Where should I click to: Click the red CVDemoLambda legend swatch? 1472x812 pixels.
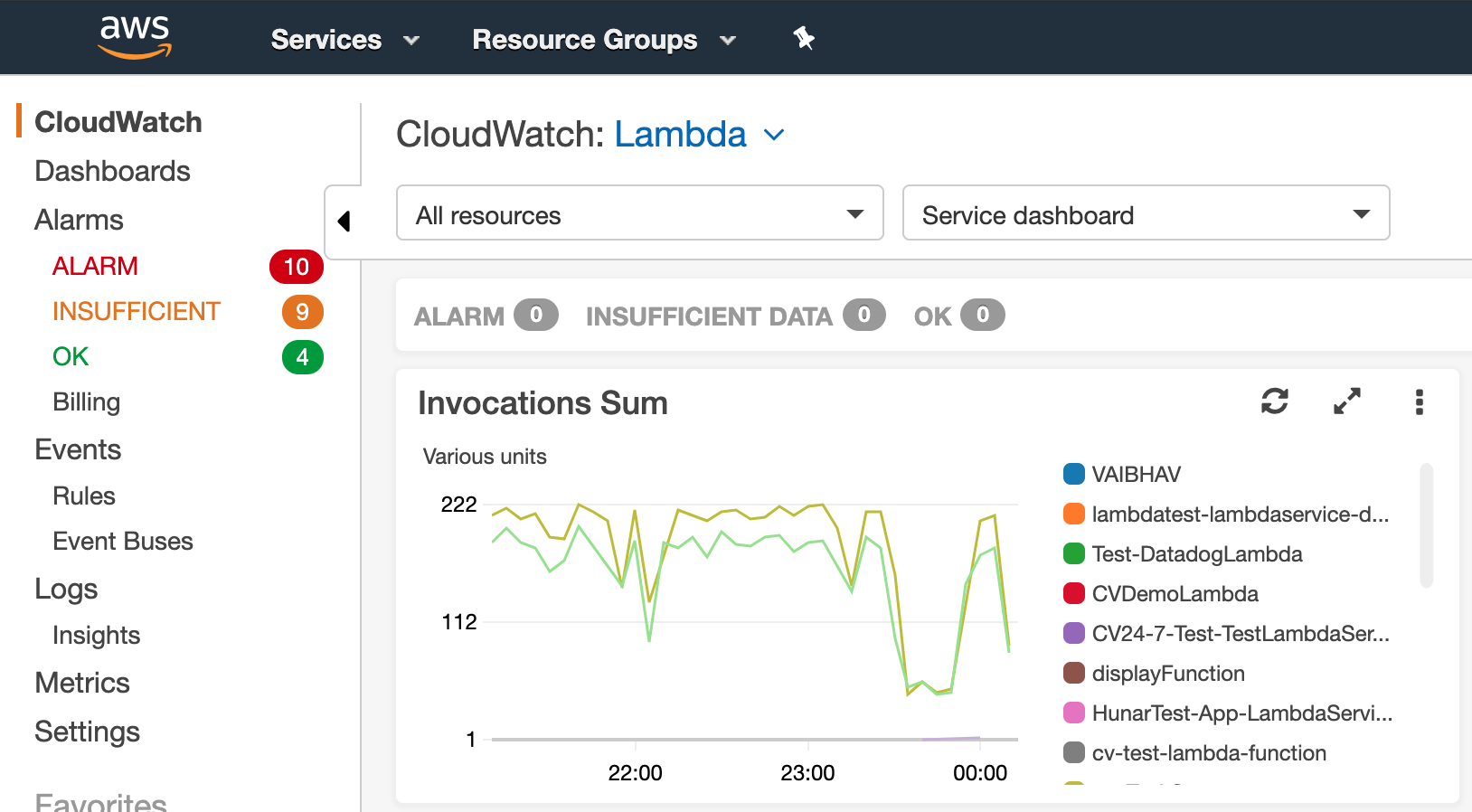coord(1074,593)
